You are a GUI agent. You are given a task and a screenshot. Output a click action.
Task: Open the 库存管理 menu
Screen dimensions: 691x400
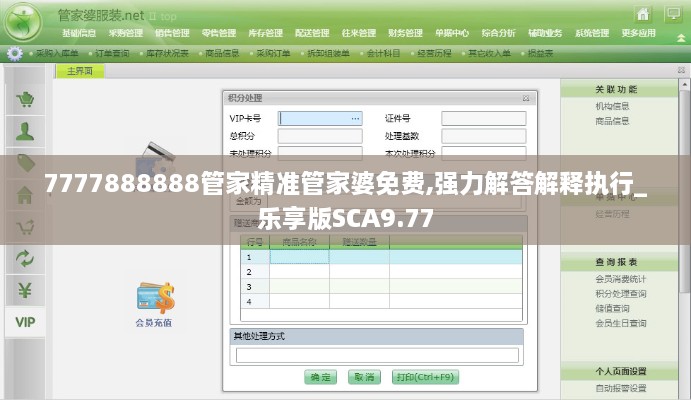coord(266,33)
